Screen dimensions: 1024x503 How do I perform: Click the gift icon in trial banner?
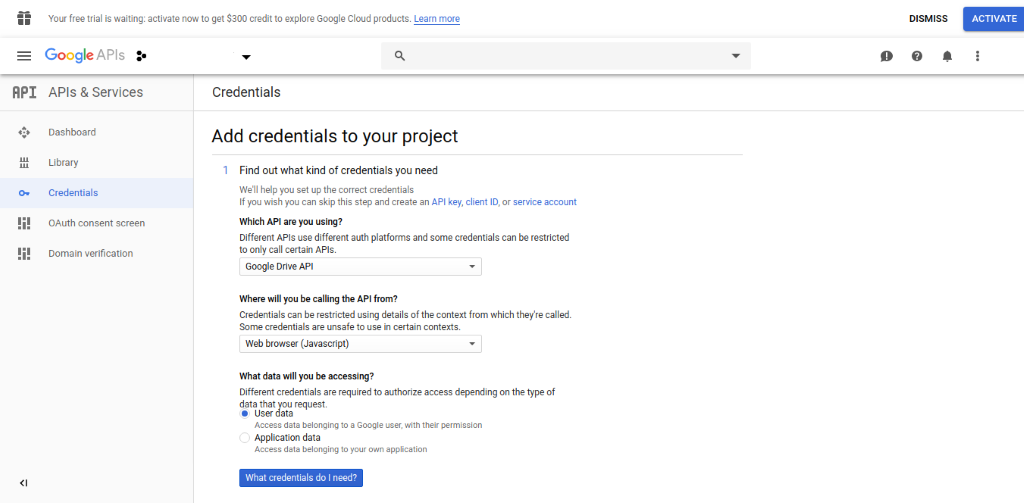coord(24,18)
